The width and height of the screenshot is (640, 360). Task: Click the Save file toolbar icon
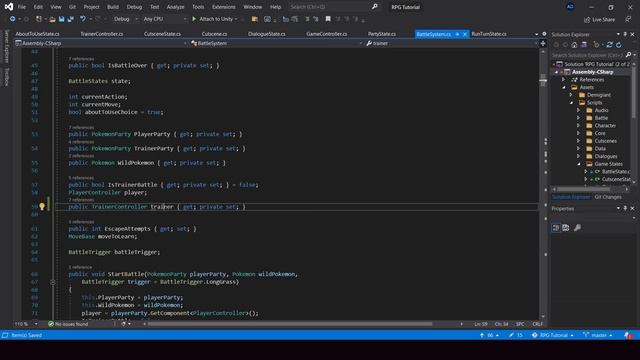(62, 19)
